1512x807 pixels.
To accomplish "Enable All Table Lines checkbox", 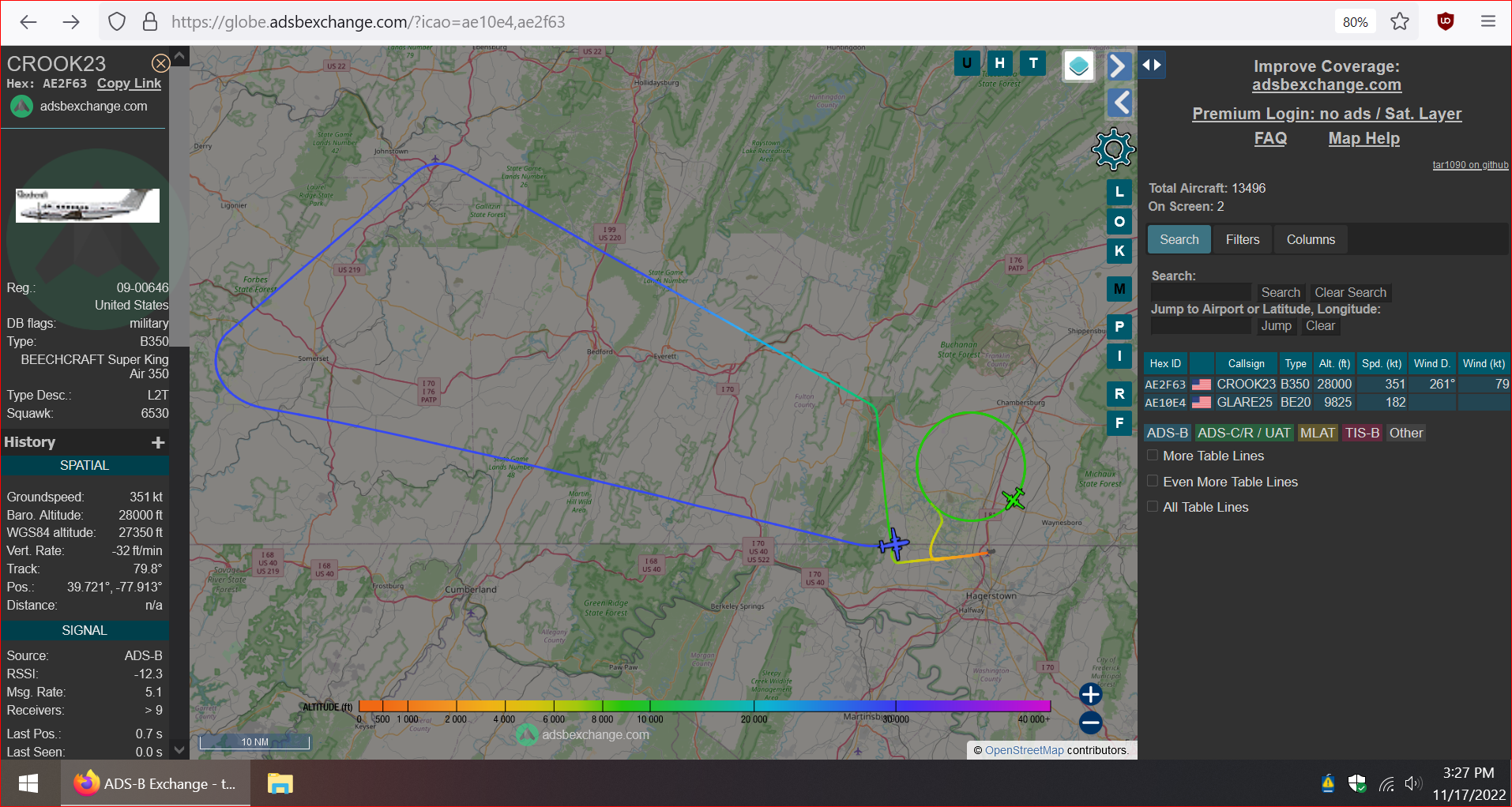I will pyautogui.click(x=1153, y=506).
